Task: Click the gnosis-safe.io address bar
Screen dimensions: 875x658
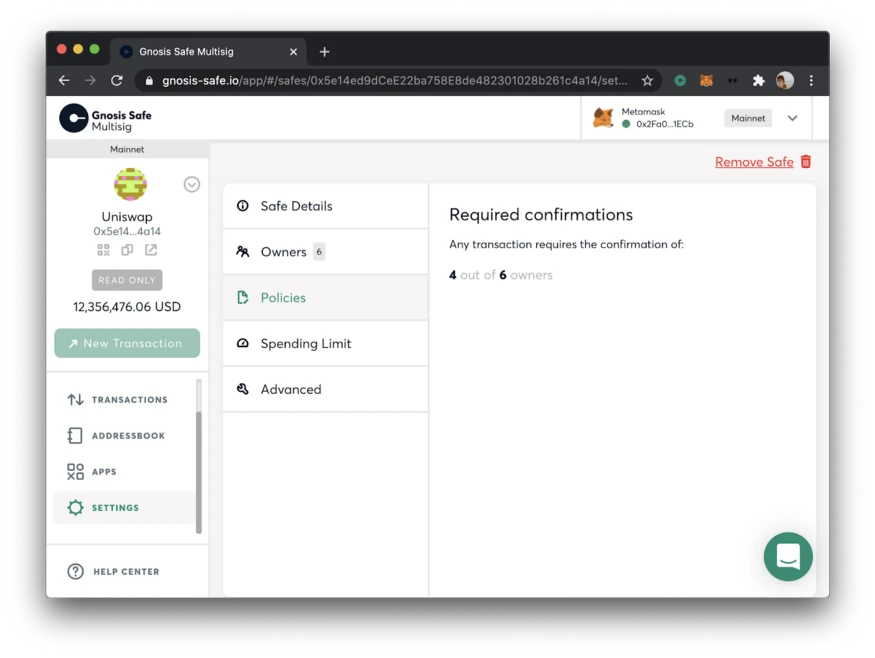Action: [394, 80]
